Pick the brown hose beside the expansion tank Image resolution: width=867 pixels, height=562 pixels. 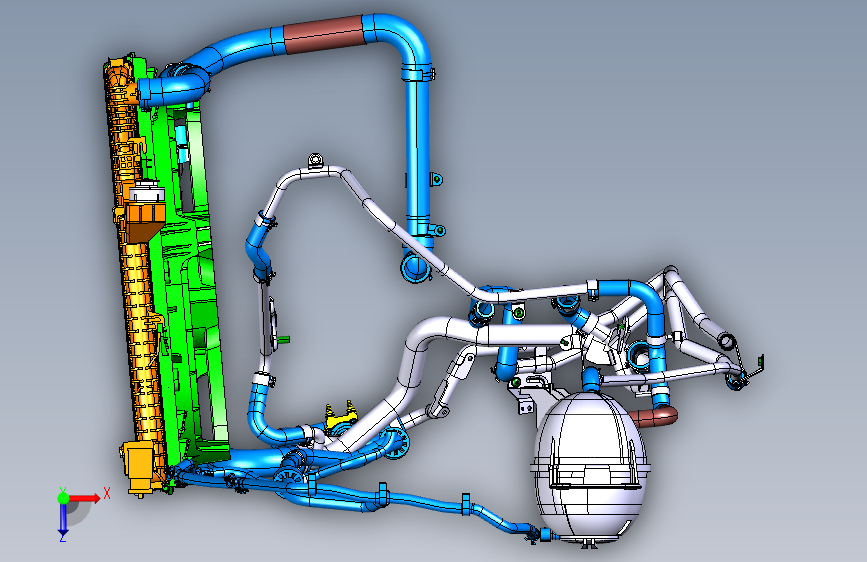pos(655,416)
